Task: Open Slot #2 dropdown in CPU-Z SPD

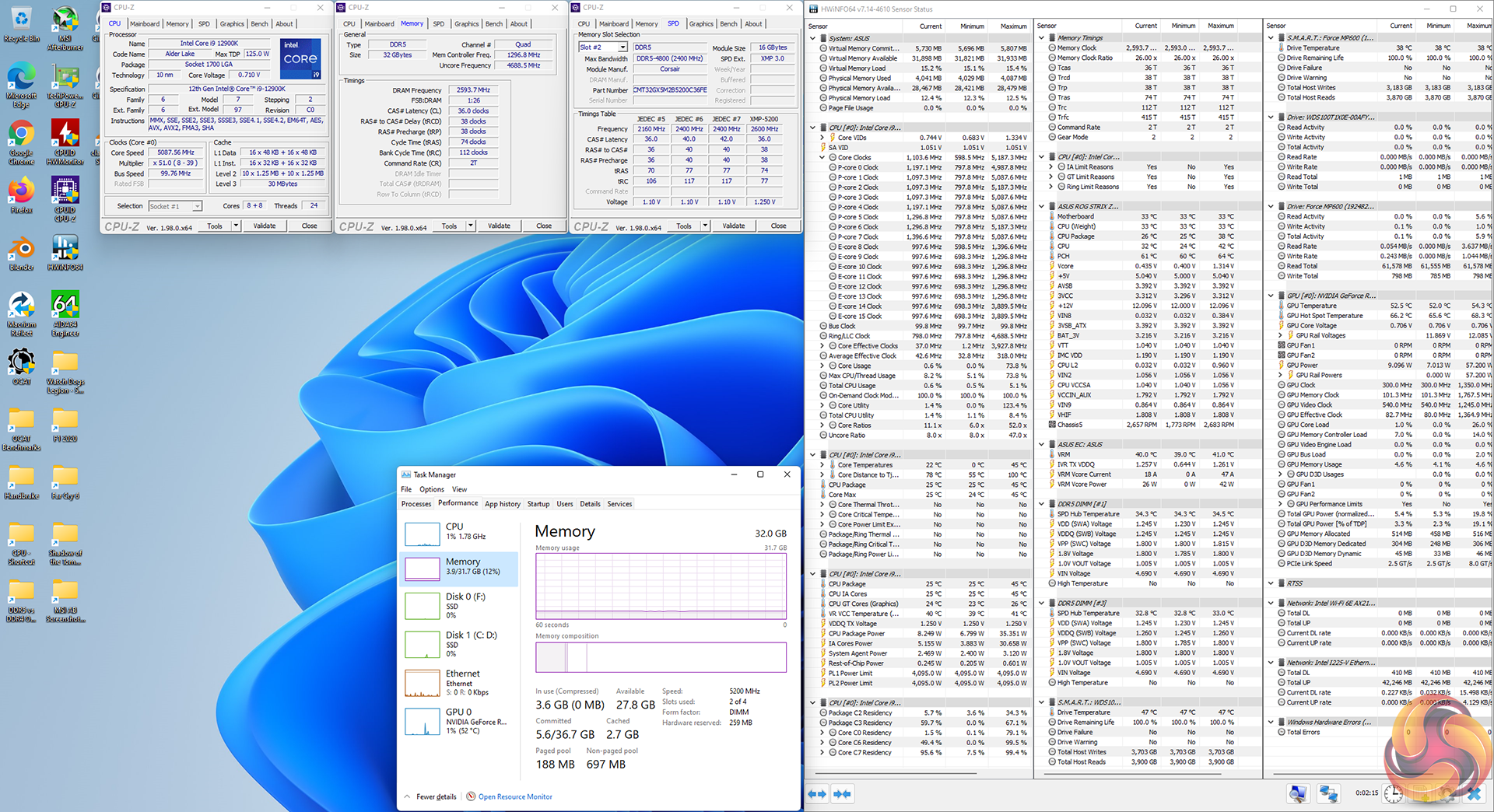Action: tap(622, 47)
